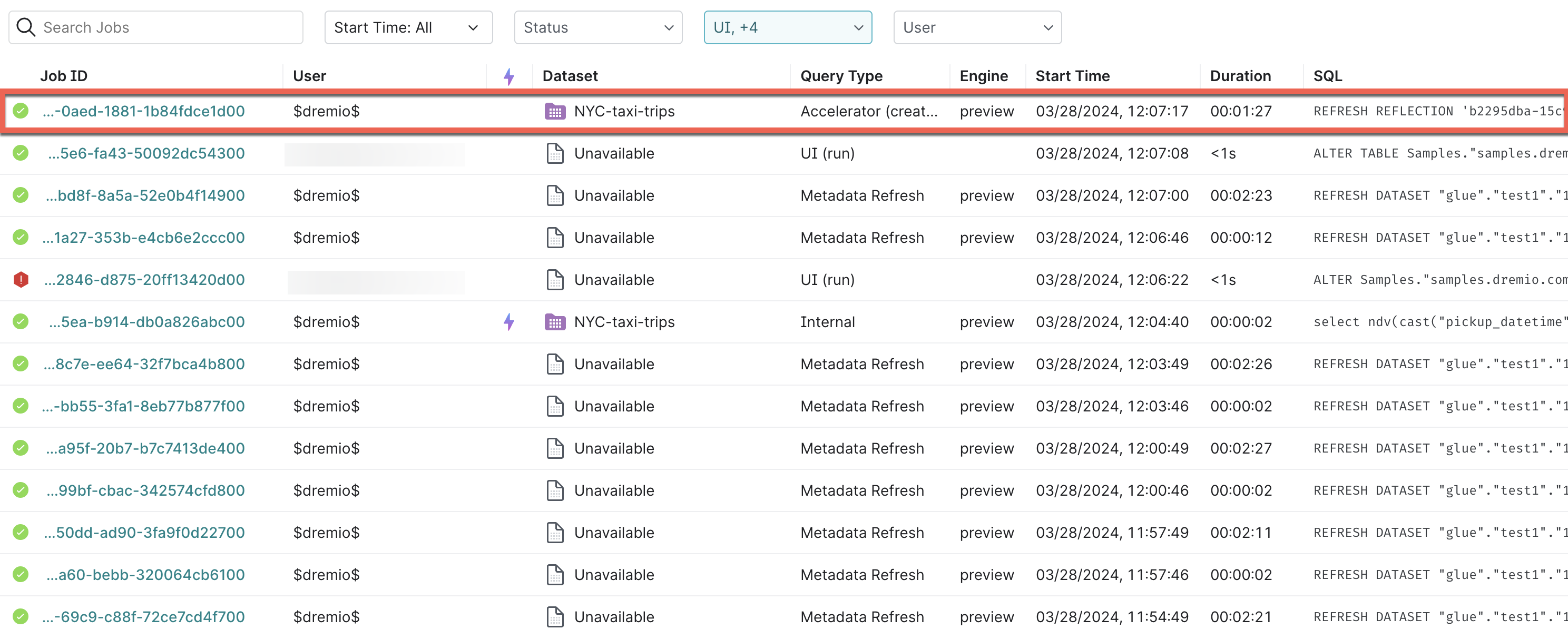The image size is (1568, 629).
Task: Click the lightning bolt on the Internal query row
Action: click(509, 322)
